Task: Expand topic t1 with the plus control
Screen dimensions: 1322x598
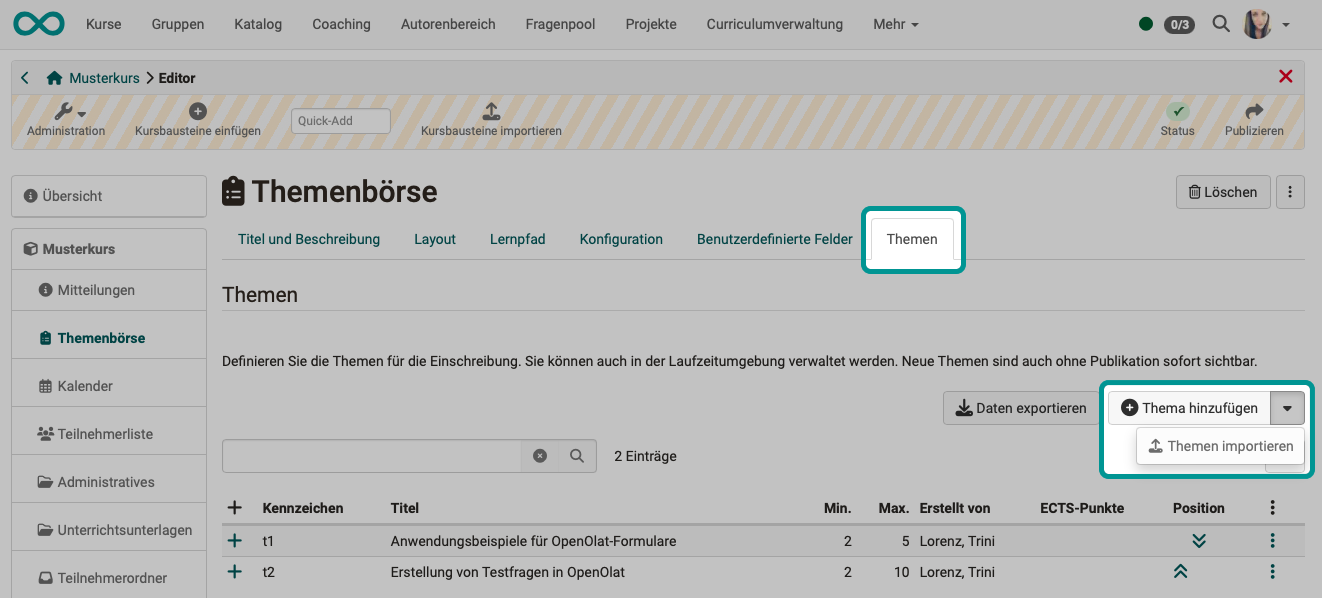Action: coord(234,540)
